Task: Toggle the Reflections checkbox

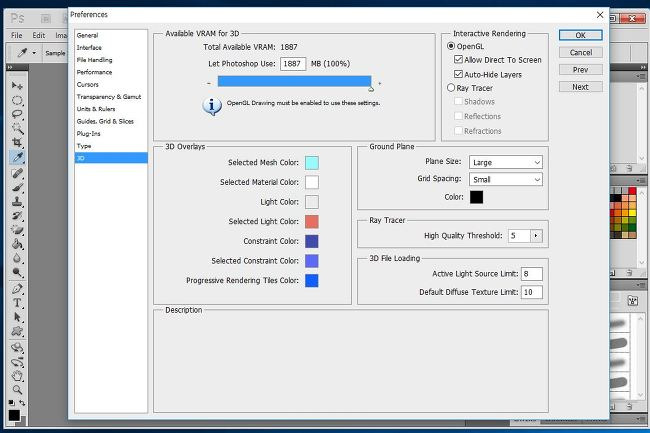Action: point(458,116)
